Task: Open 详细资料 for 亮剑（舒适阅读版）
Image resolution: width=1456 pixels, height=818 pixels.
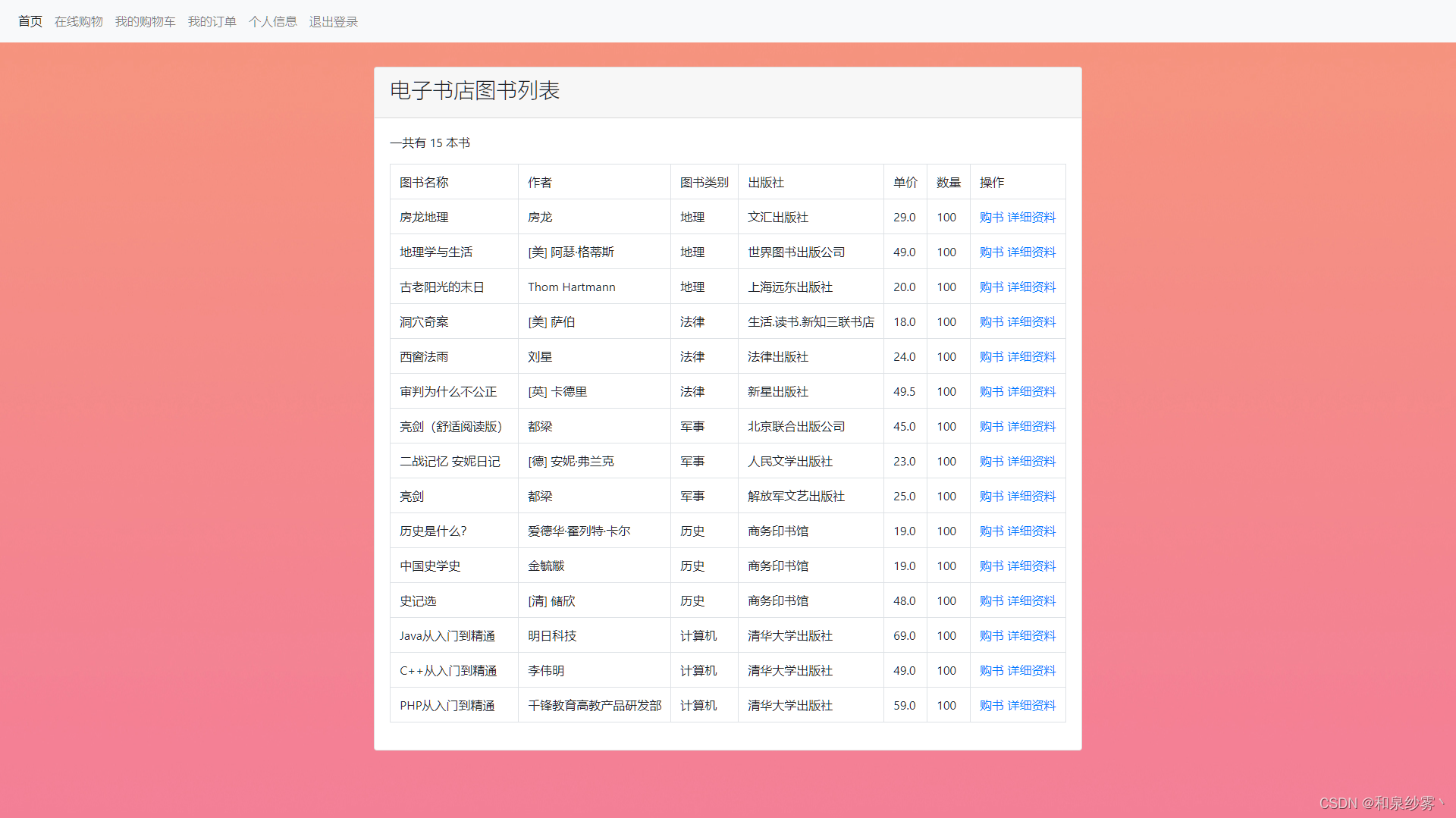Action: point(1031,426)
